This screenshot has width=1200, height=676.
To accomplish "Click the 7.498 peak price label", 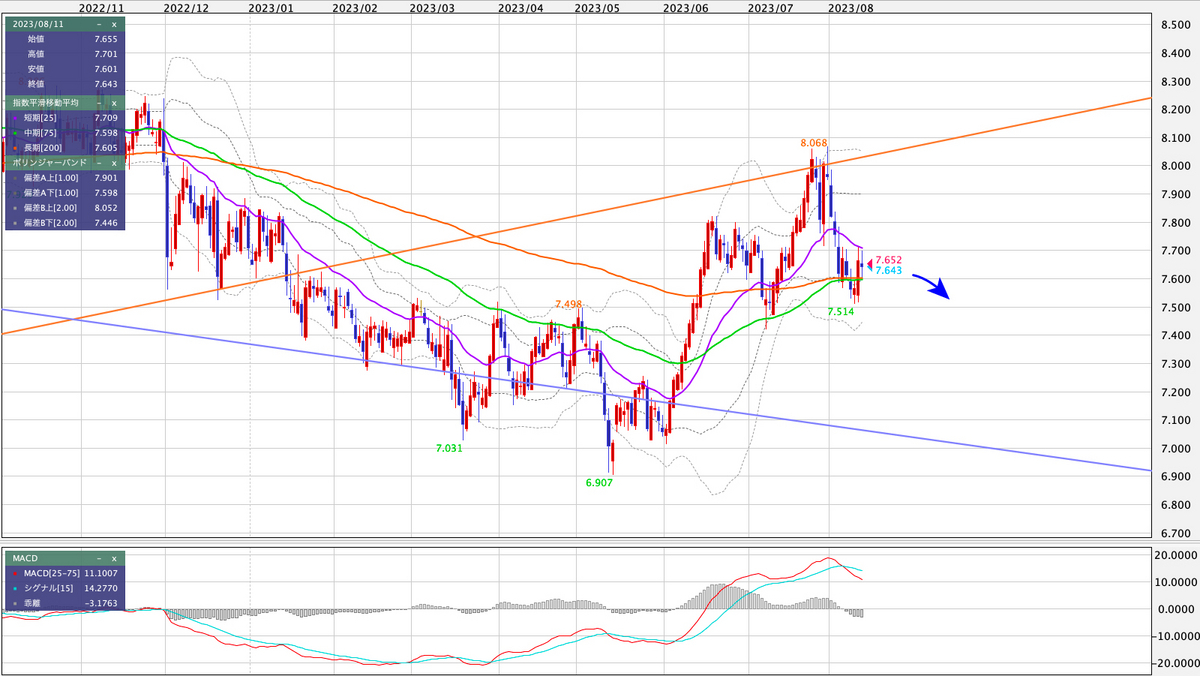I will 568,304.
